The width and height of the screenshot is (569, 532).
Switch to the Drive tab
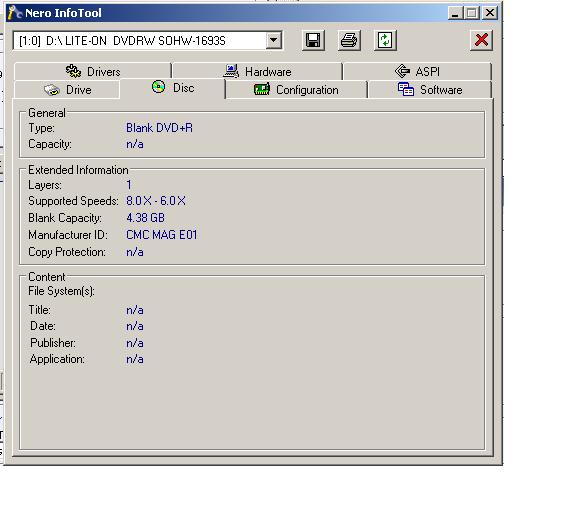pyautogui.click(x=67, y=90)
